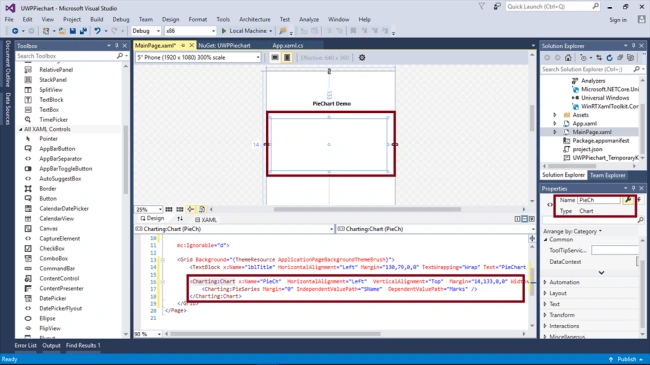Open the 5" Phone device dropdown
Viewport: 650px width, 365px height.
click(198, 58)
